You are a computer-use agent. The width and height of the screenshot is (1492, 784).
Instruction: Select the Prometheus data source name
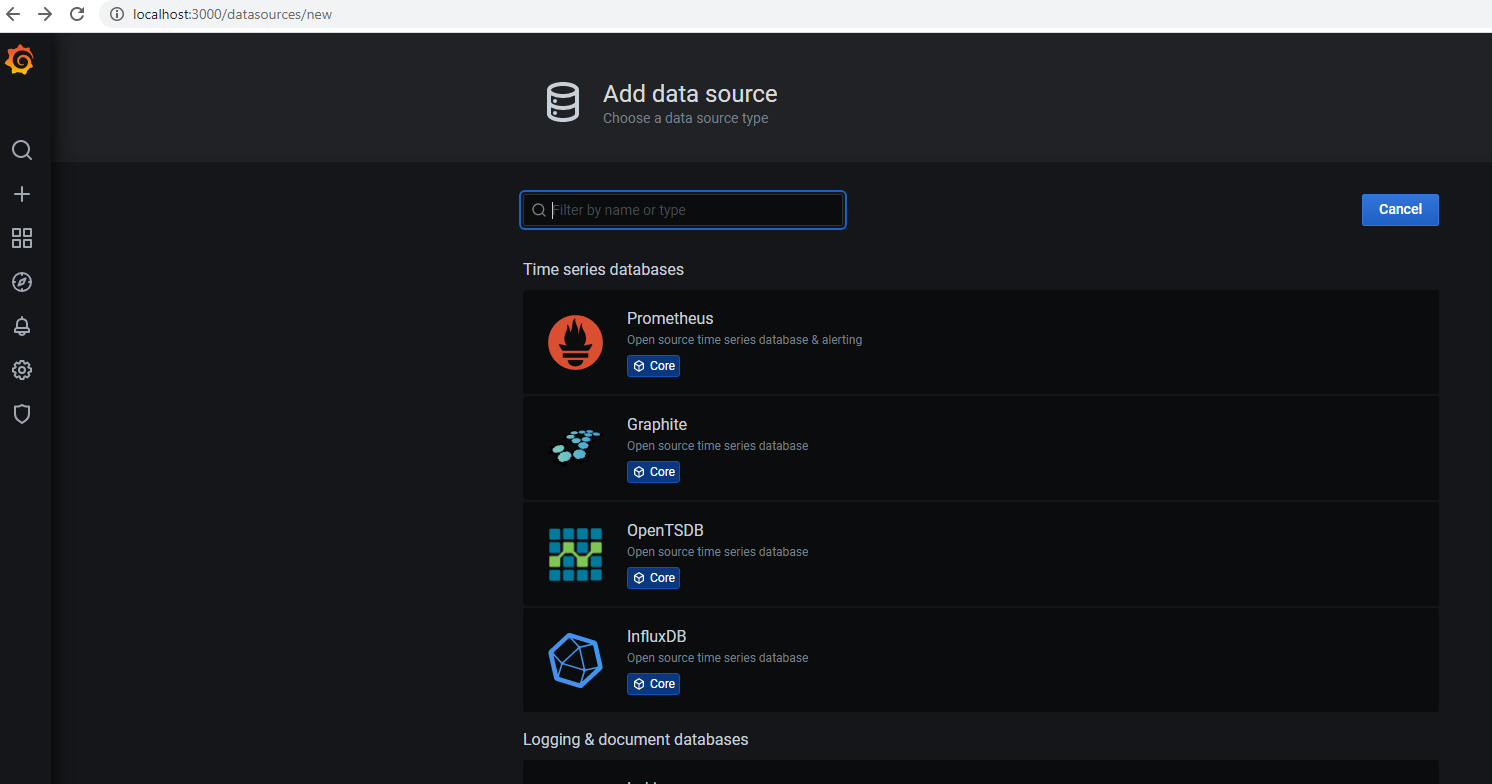point(670,318)
